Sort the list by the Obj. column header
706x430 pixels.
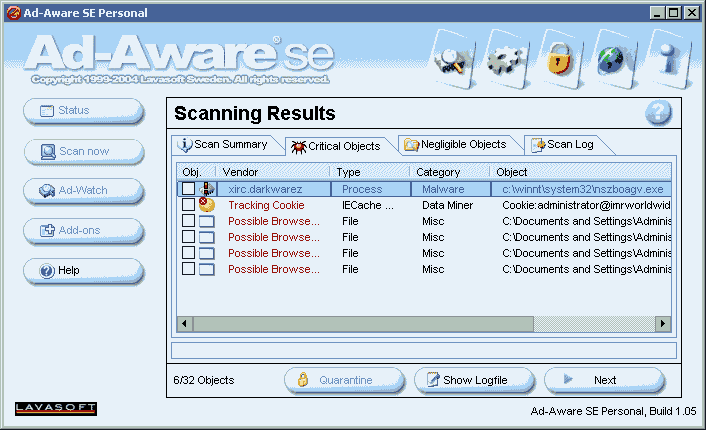(196, 172)
